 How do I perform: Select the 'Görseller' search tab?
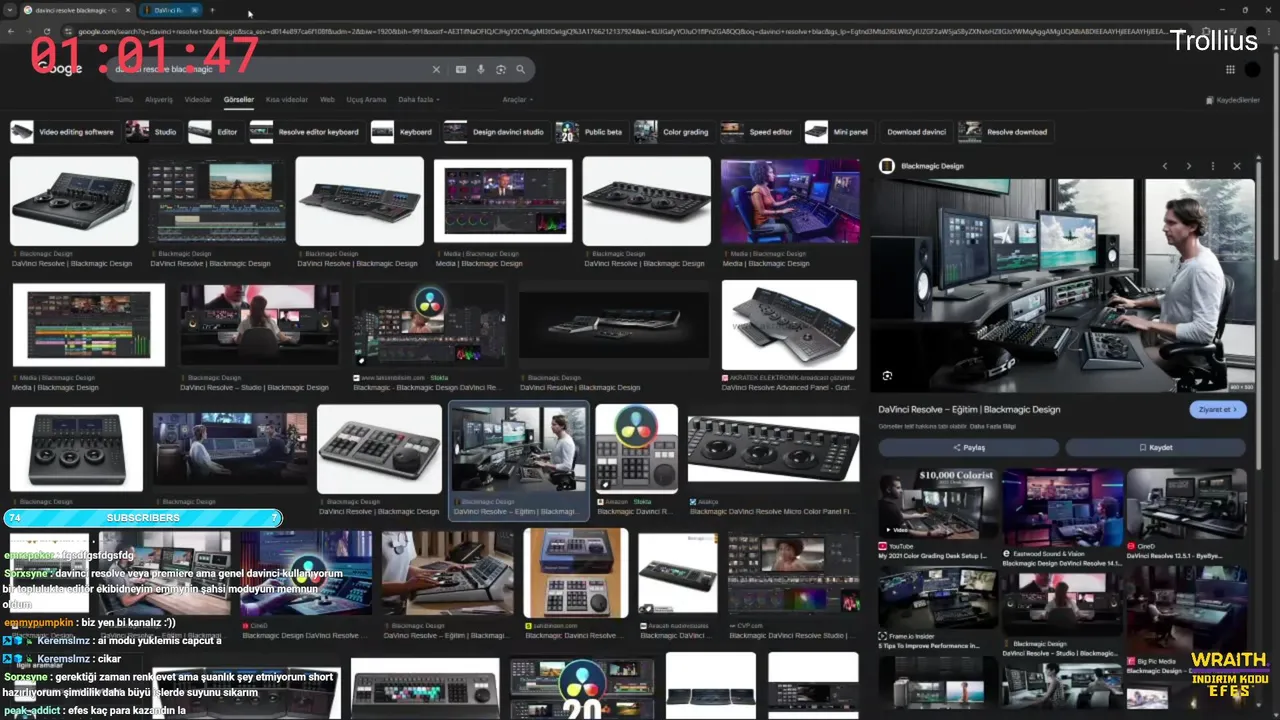239,100
